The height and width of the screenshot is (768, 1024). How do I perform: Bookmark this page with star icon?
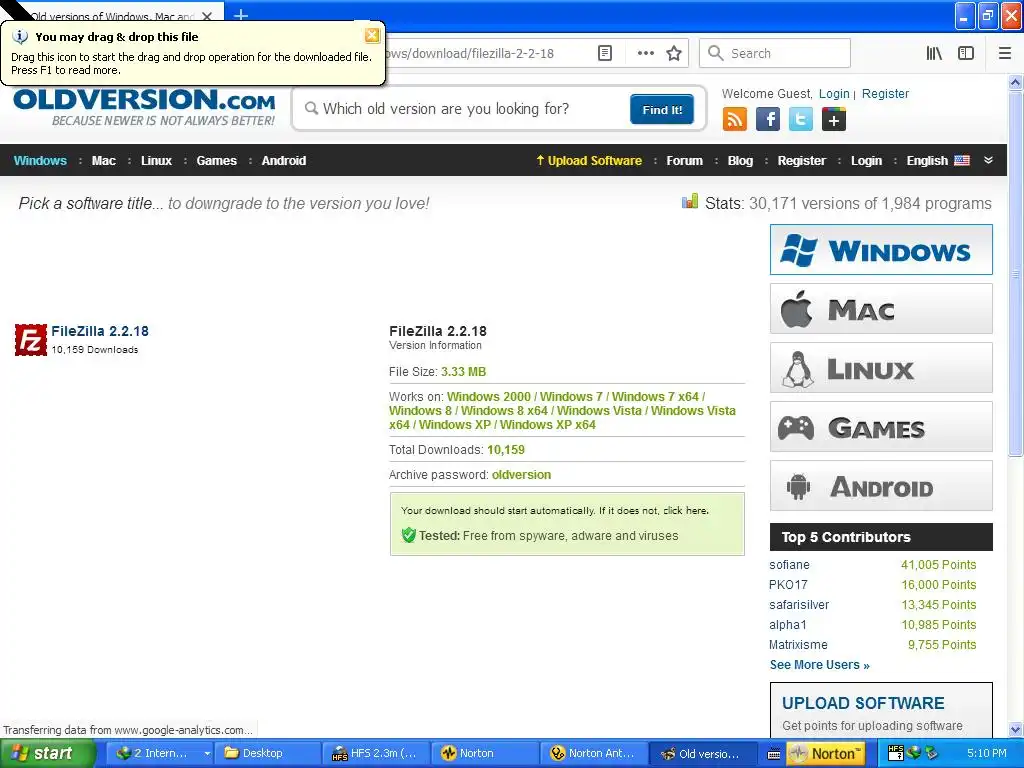674,53
